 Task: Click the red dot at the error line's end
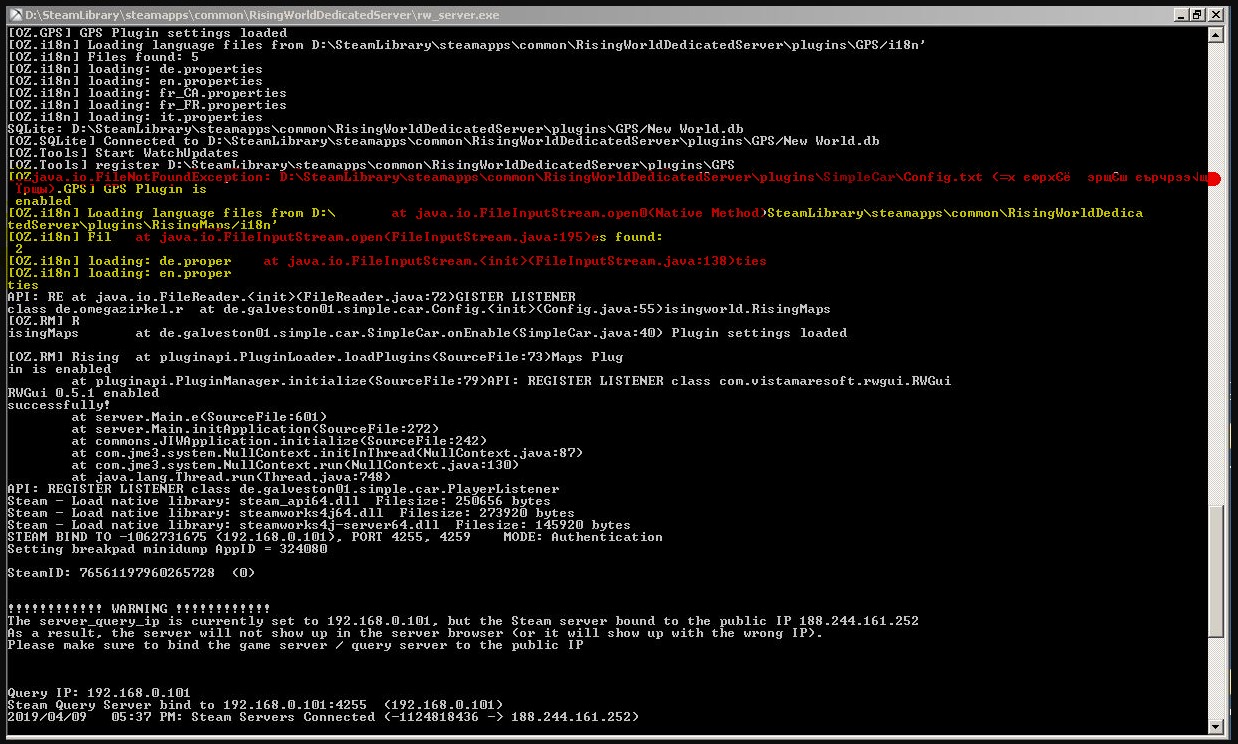click(x=1212, y=179)
